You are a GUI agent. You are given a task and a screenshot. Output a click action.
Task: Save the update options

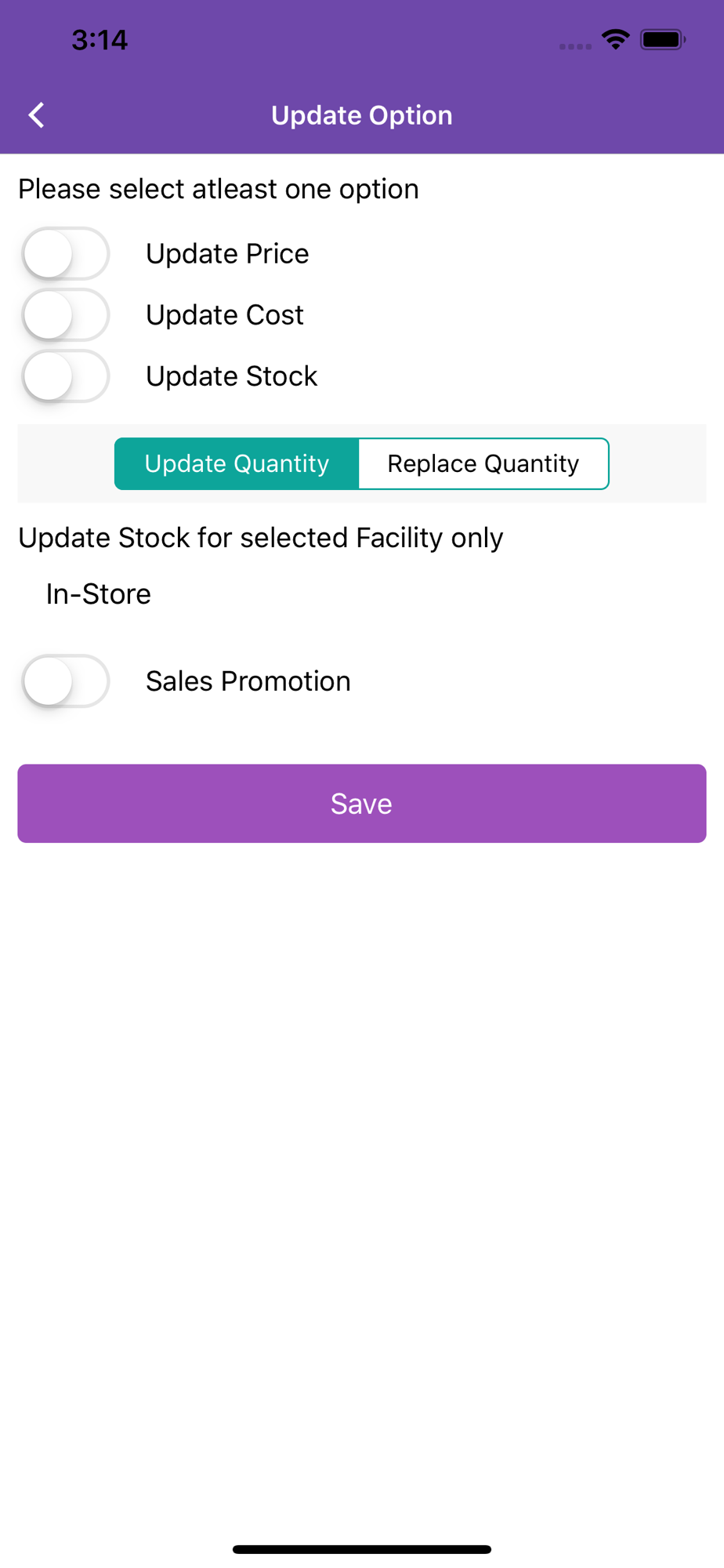coord(362,804)
